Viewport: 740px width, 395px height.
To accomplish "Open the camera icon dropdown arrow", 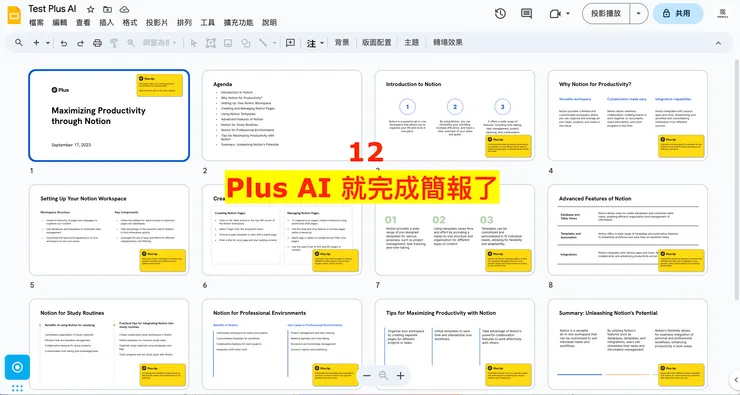I will 568,14.
